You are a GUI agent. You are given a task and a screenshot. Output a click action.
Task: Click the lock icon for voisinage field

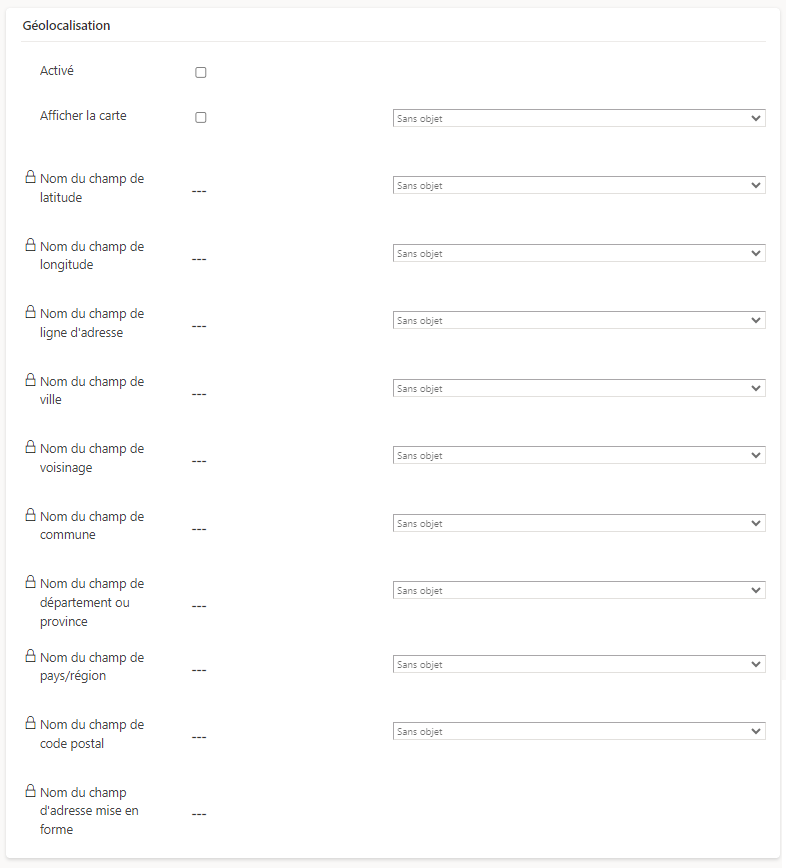(x=30, y=447)
